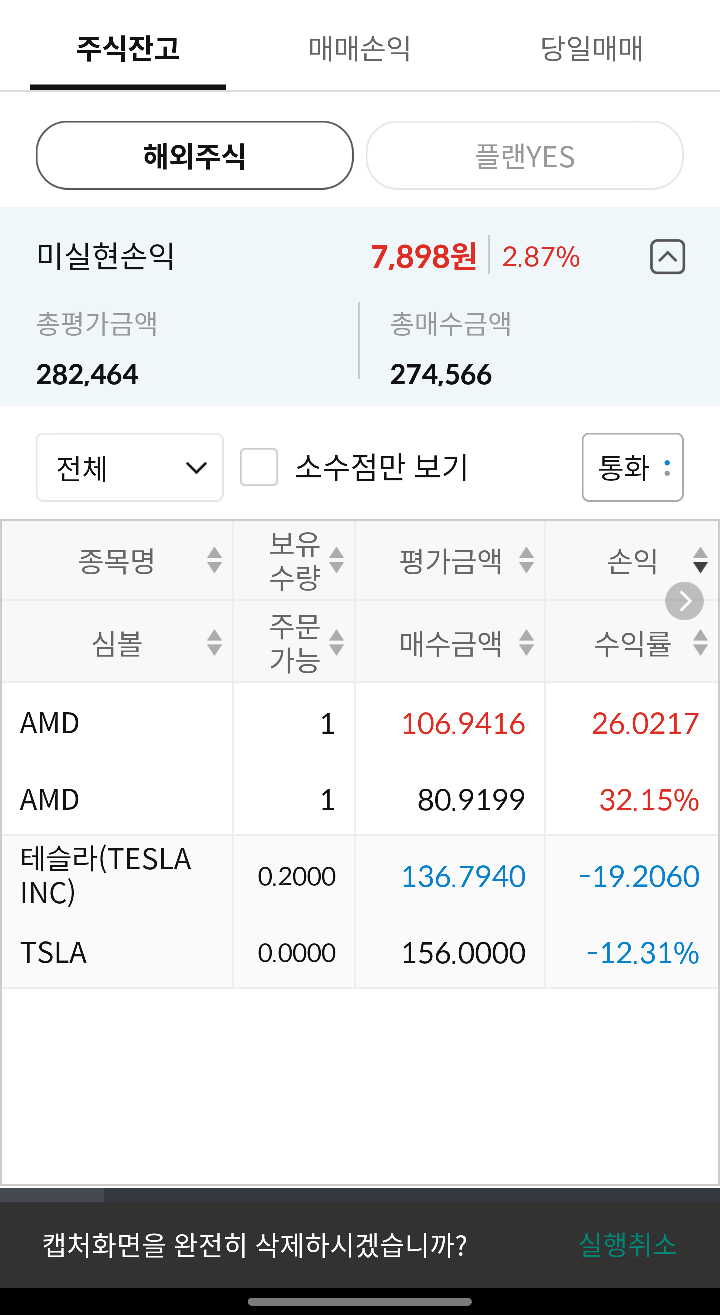Tap the AMD 손익 value 26.0217
This screenshot has height=1315, width=720.
(x=645, y=723)
